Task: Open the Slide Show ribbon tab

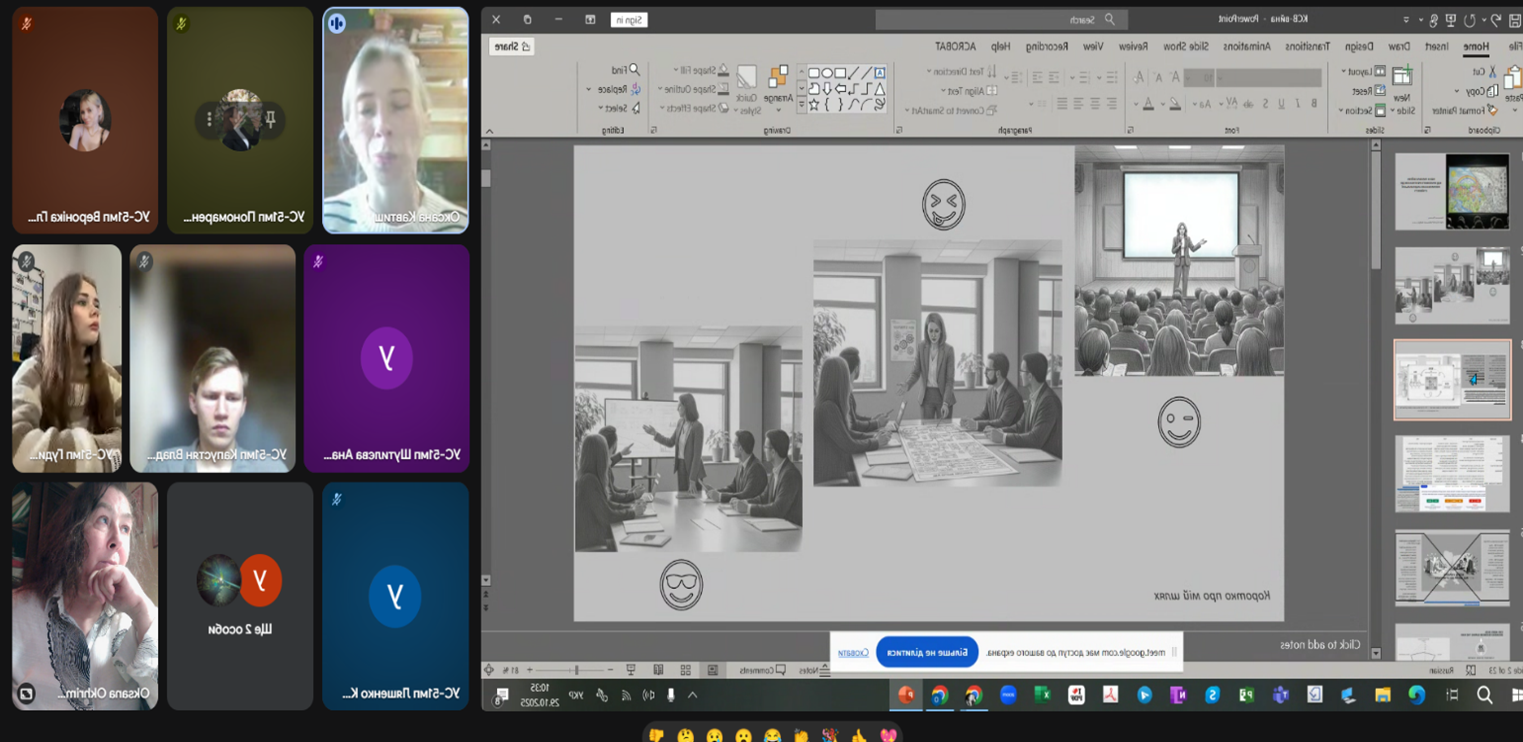Action: pyautogui.click(x=1185, y=47)
